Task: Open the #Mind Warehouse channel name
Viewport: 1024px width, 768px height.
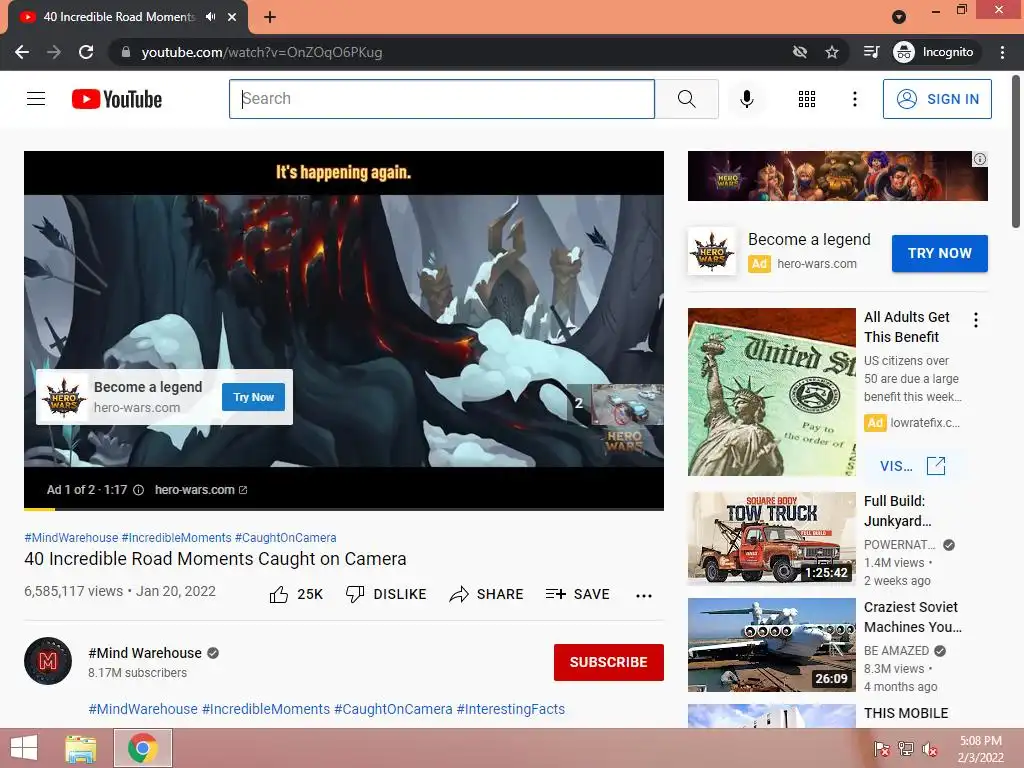Action: click(x=145, y=653)
